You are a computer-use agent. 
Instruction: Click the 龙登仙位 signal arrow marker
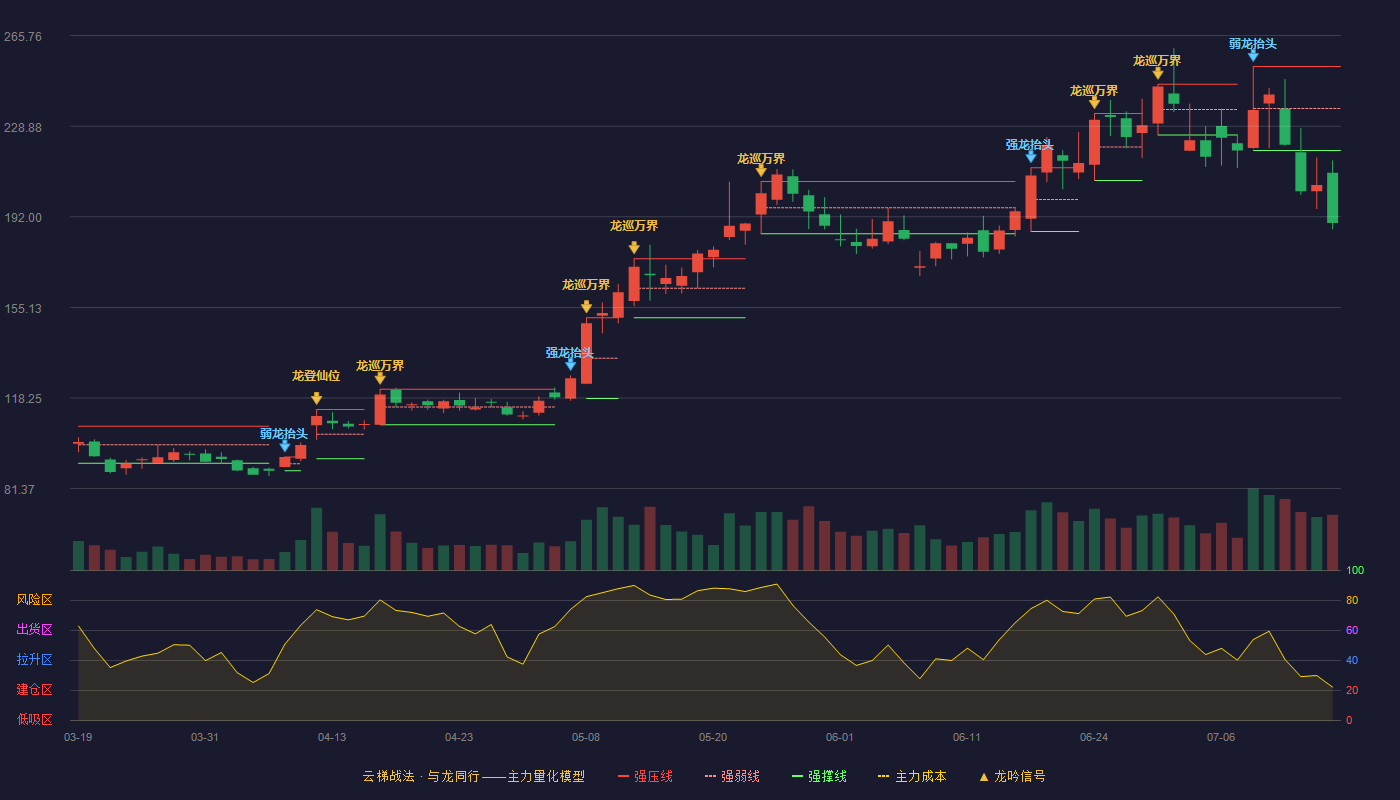tap(316, 398)
